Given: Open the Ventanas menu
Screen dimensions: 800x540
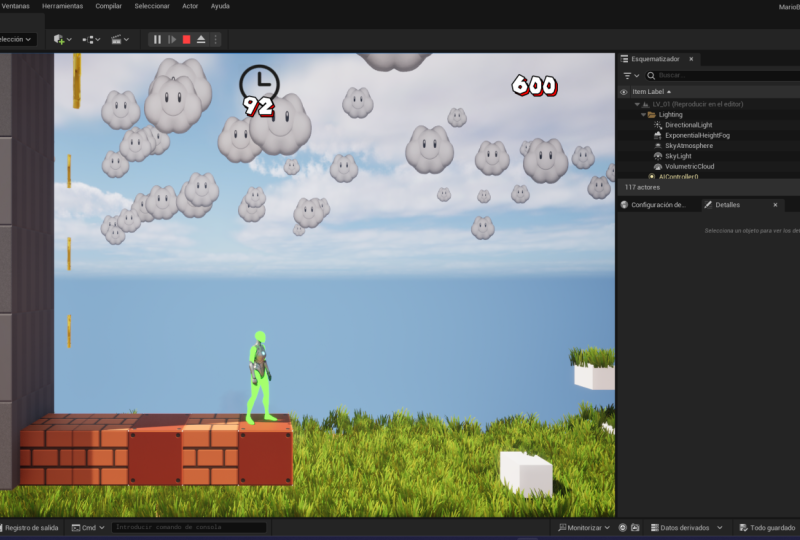Looking at the screenshot, I should [x=15, y=6].
